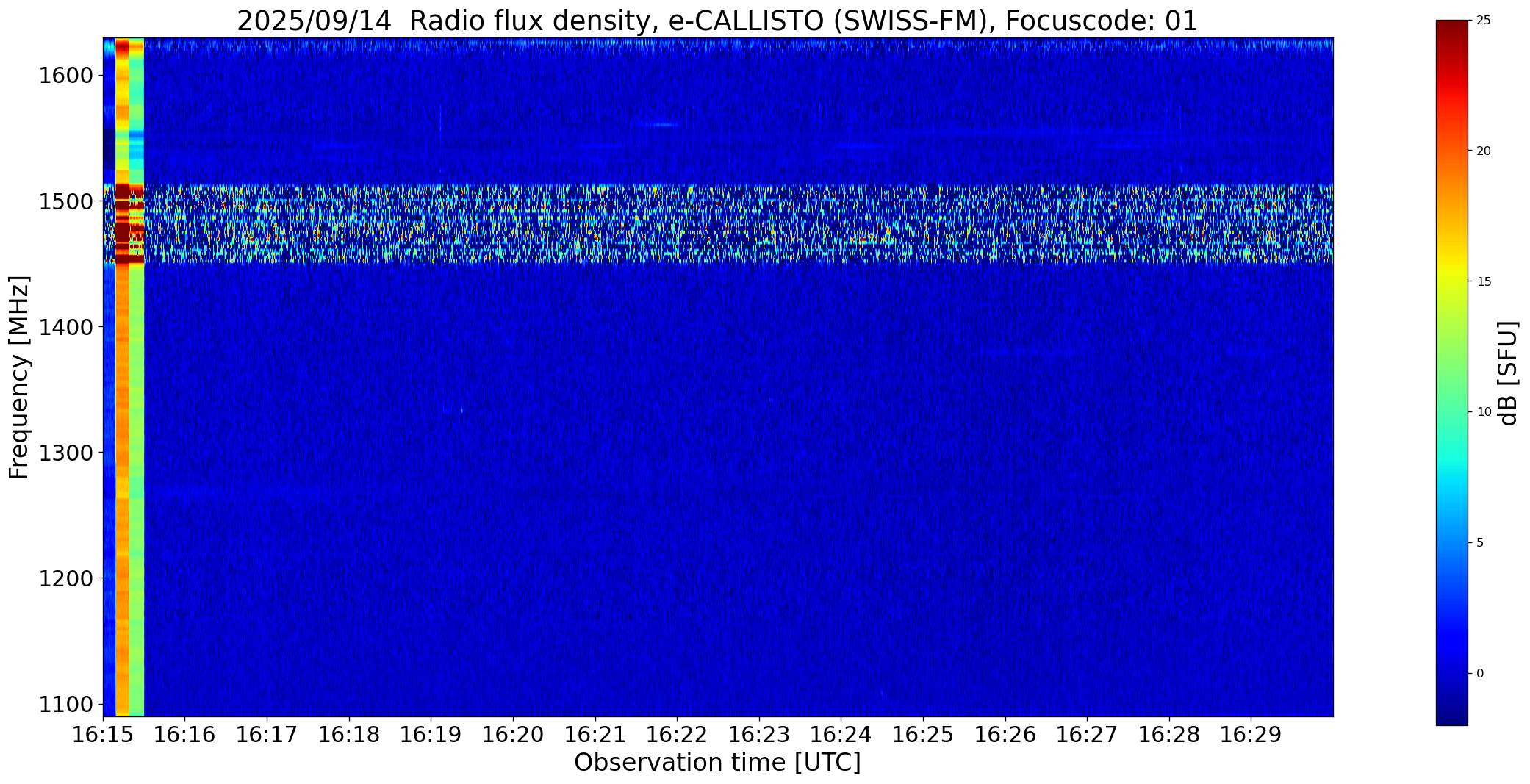Click the 16:19 time tick label
The height and width of the screenshot is (784, 1530).
click(x=431, y=735)
